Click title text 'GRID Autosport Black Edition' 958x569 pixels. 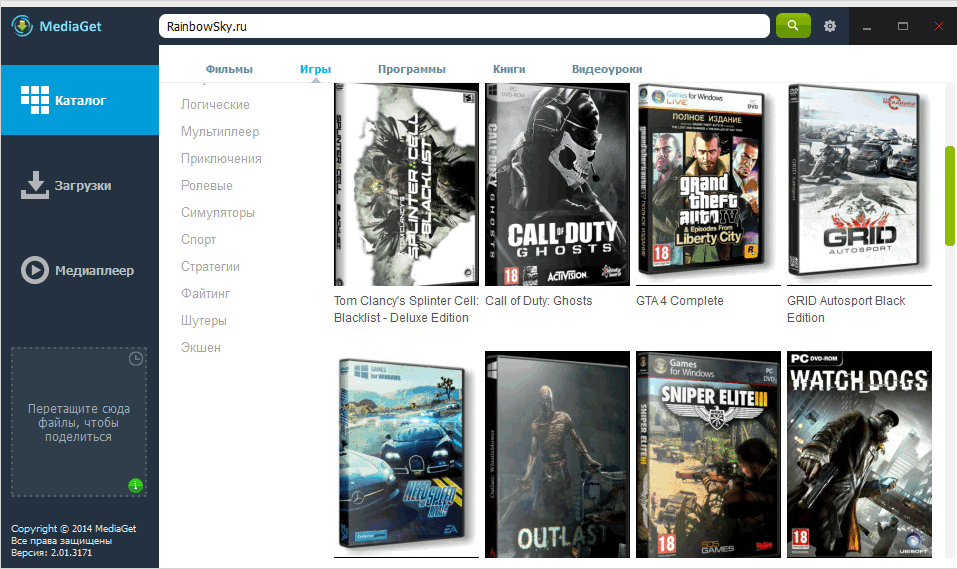846,309
